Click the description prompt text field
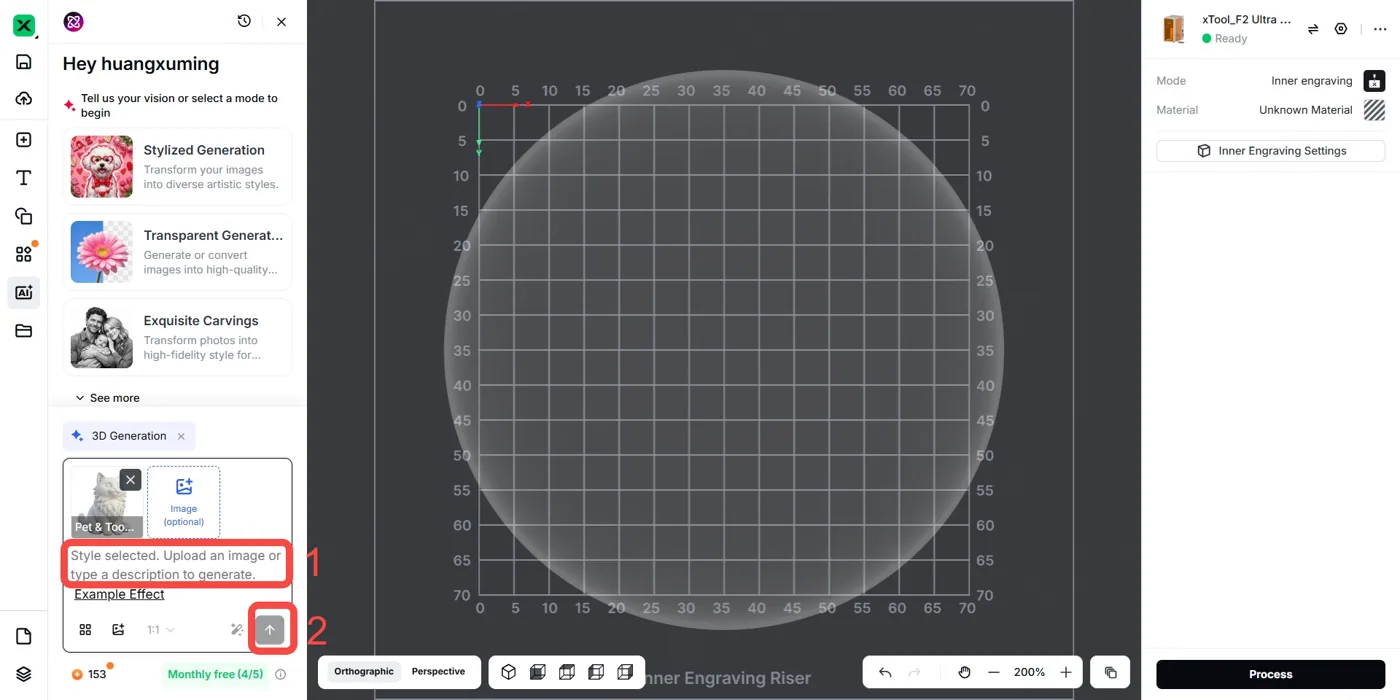 (x=177, y=565)
